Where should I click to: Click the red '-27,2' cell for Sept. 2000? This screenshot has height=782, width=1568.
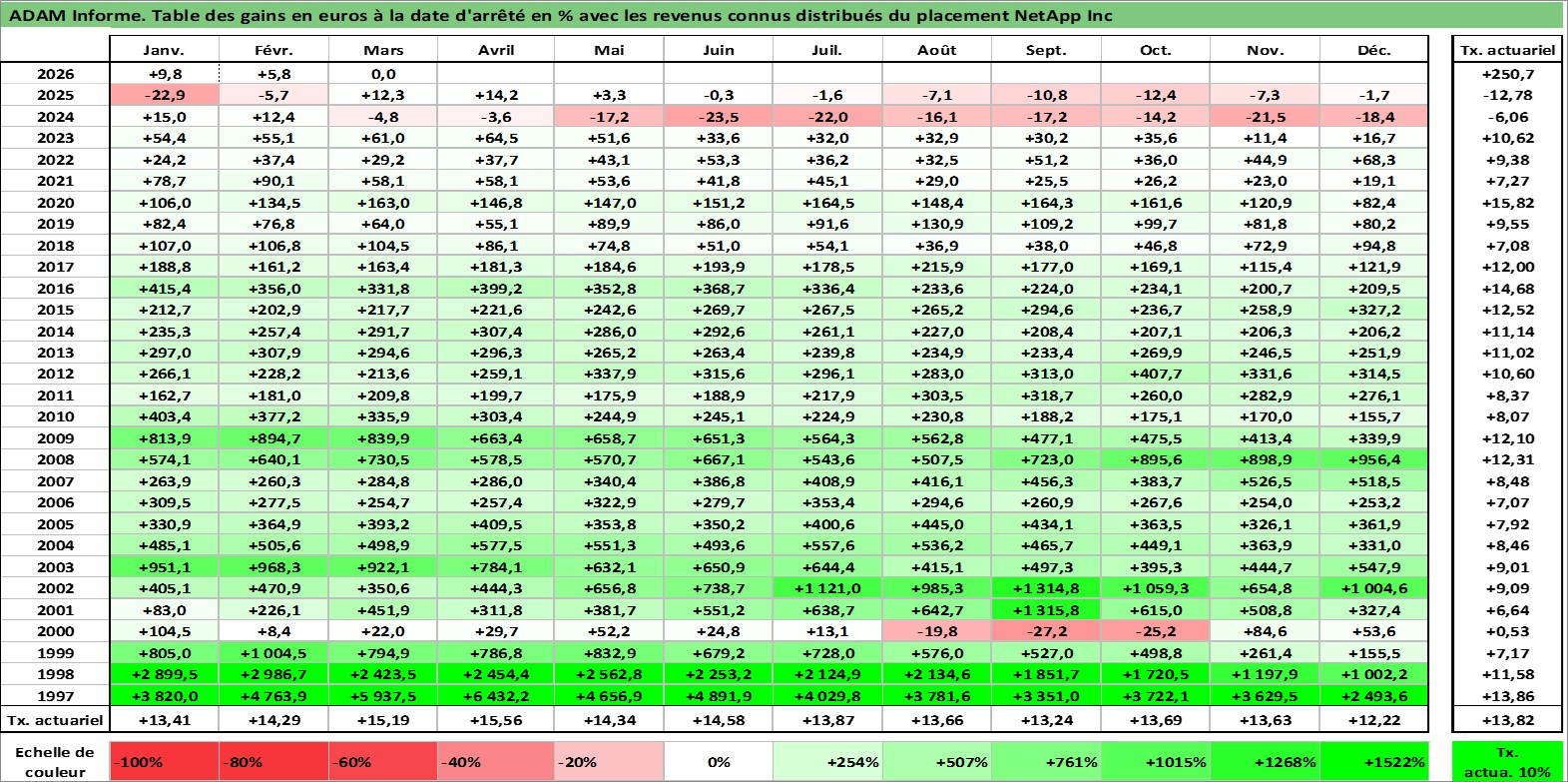coord(1046,631)
